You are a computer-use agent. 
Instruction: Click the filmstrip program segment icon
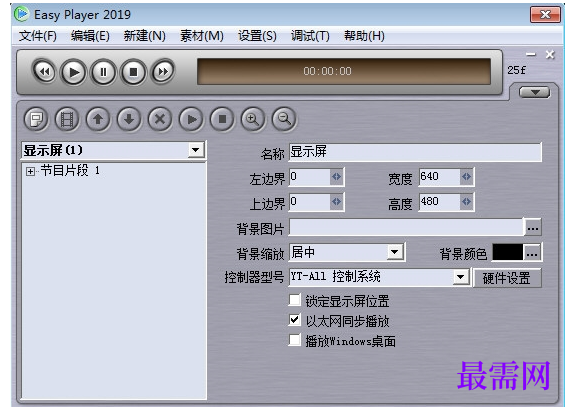click(x=67, y=119)
